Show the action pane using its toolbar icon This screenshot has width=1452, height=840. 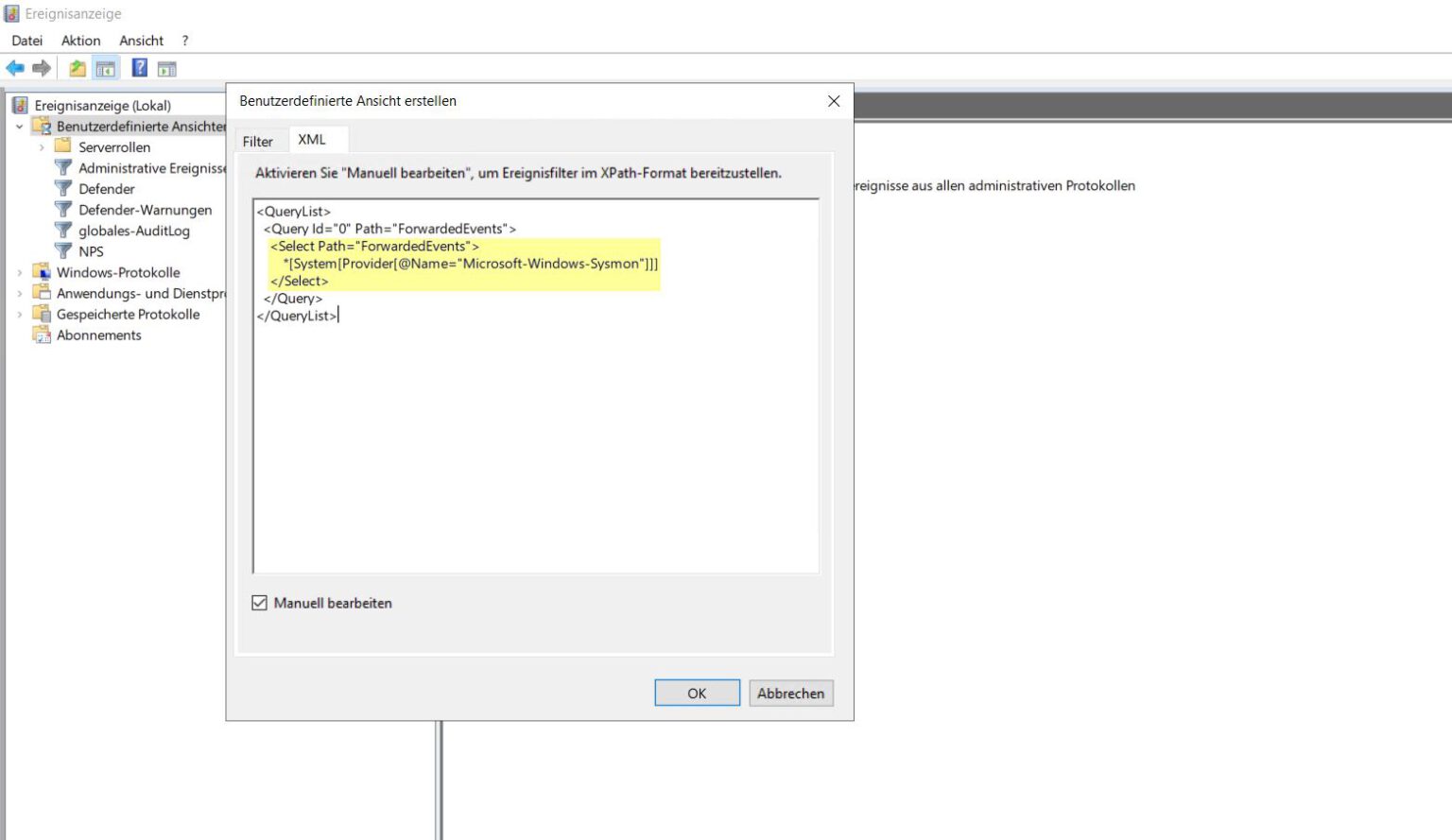pos(167,67)
